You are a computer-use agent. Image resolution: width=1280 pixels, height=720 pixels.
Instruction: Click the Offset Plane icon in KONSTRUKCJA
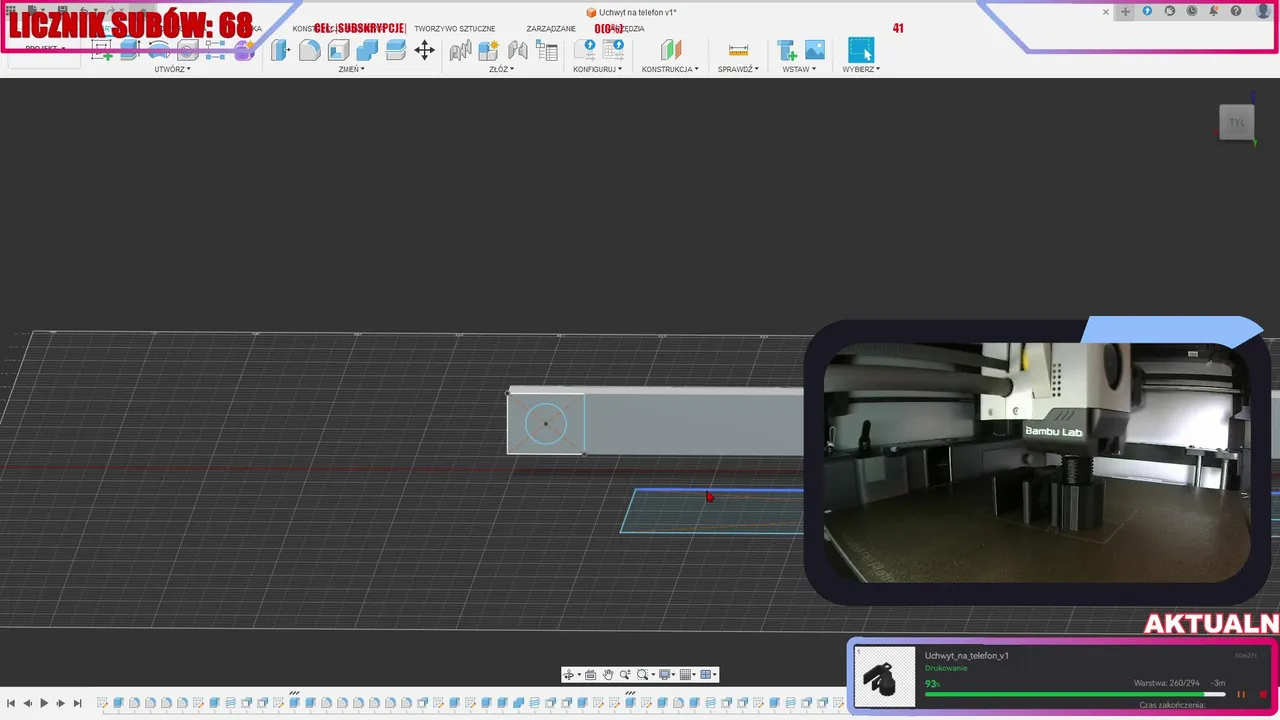pos(671,50)
